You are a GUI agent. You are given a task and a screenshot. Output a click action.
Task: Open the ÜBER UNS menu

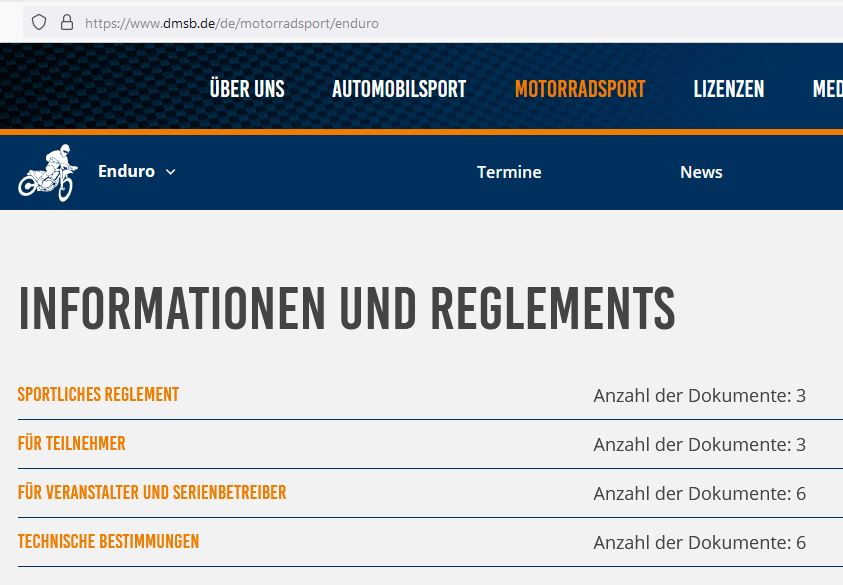pyautogui.click(x=247, y=89)
